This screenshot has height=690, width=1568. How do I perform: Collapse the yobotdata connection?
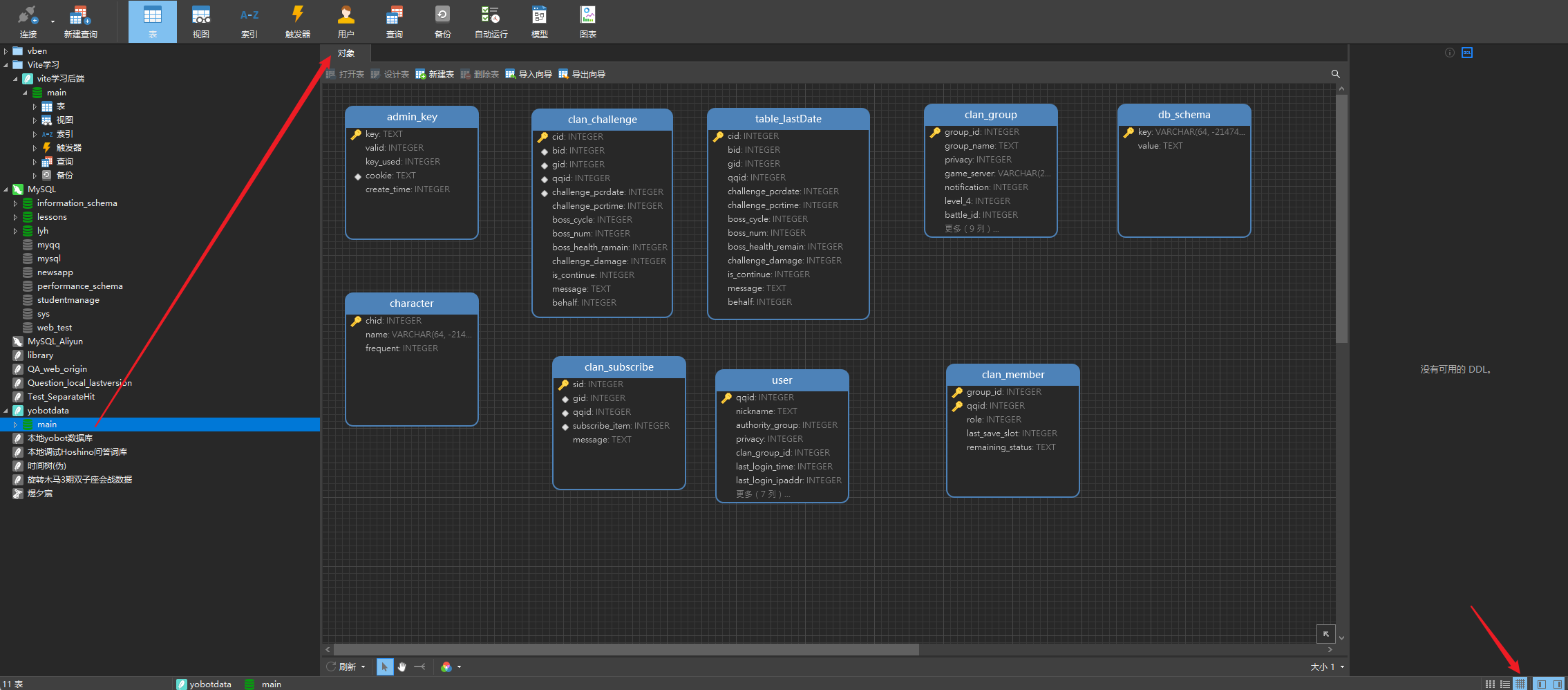click(6, 411)
